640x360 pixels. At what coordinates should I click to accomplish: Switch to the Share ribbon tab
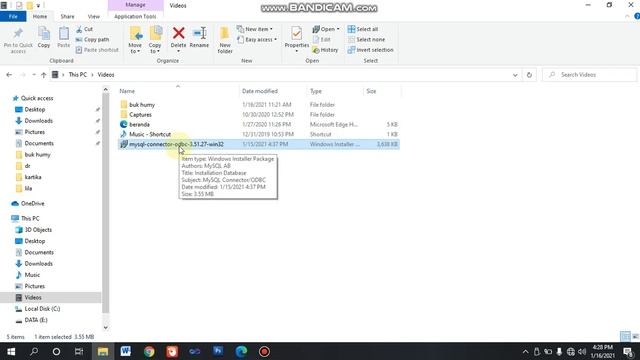pyautogui.click(x=67, y=16)
